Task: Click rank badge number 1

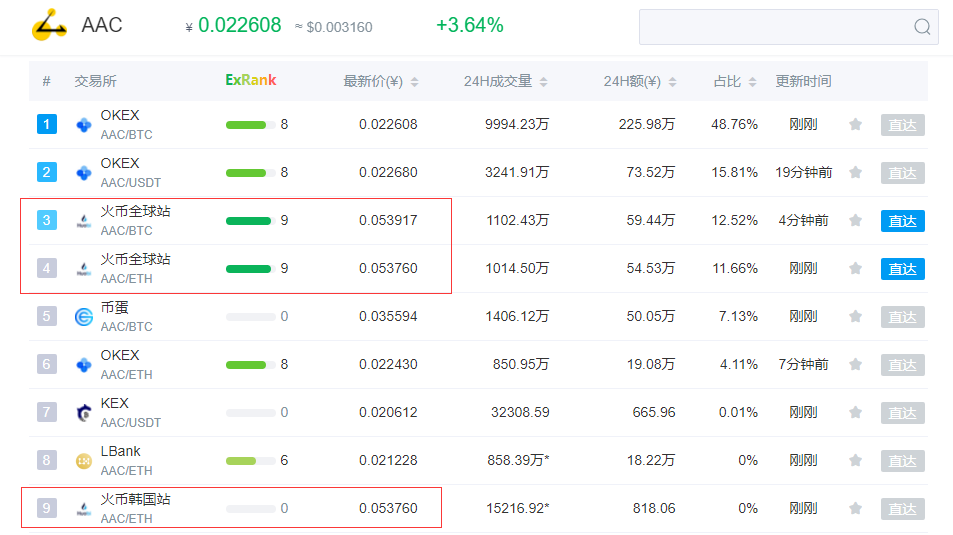Action: [47, 125]
